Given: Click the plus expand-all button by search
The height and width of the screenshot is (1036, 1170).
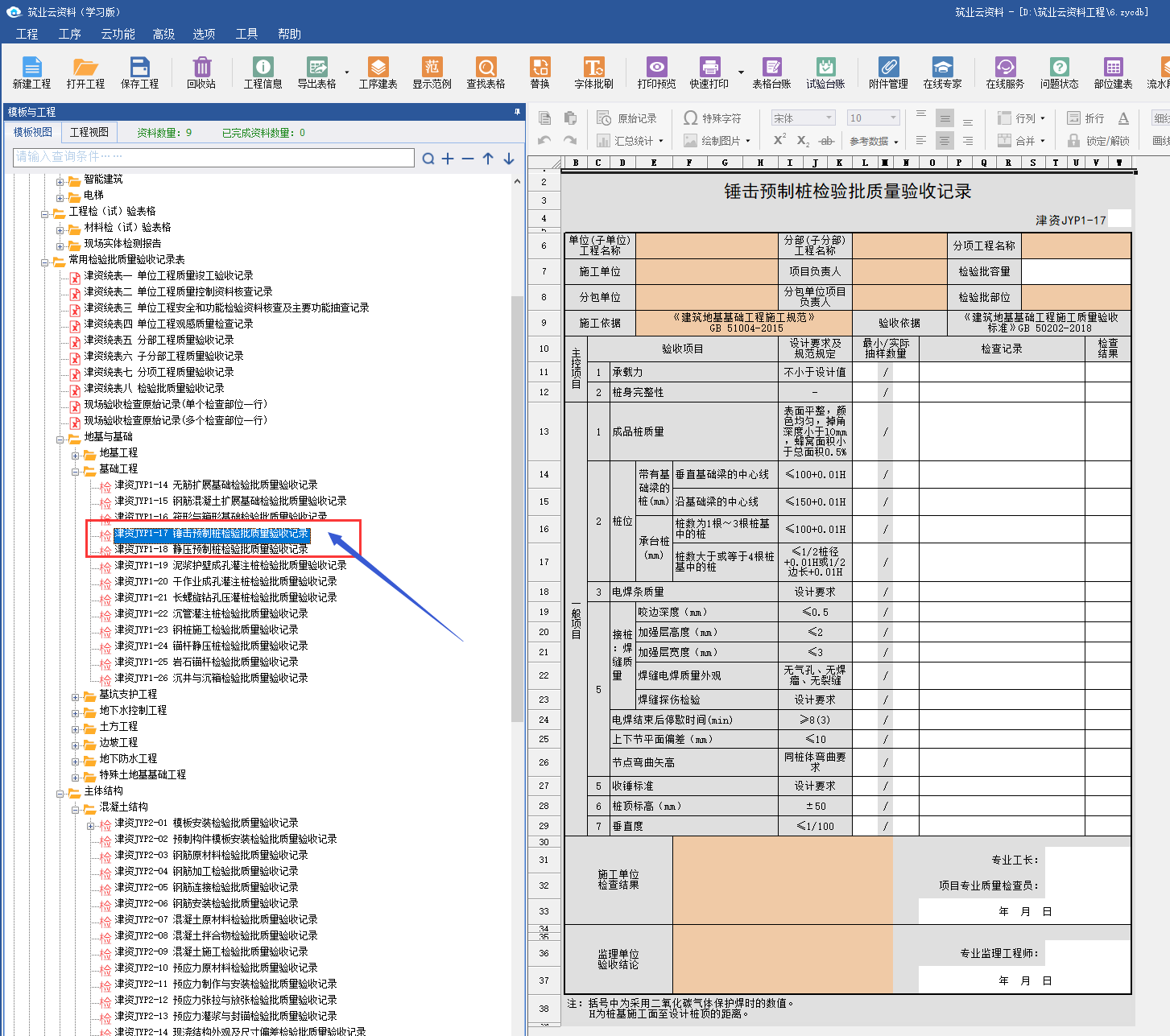Looking at the screenshot, I should (x=448, y=159).
